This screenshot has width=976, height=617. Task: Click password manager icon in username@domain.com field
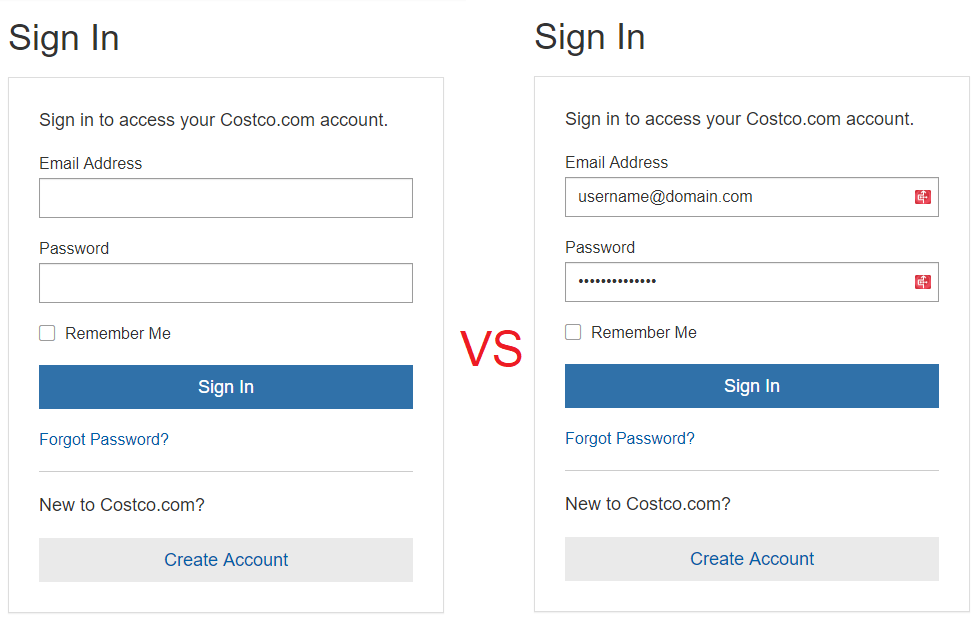(x=922, y=197)
